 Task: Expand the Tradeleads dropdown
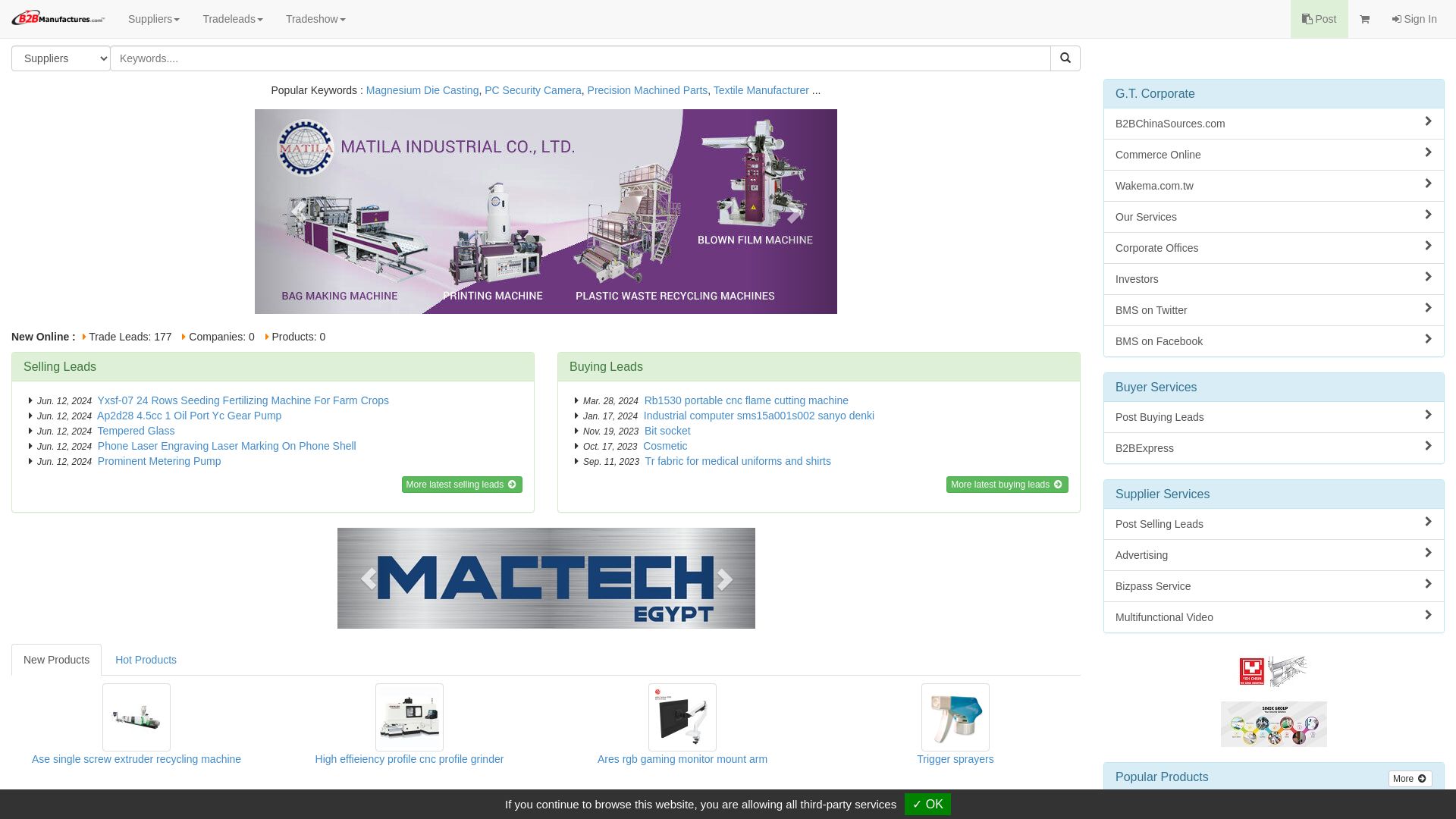point(232,19)
